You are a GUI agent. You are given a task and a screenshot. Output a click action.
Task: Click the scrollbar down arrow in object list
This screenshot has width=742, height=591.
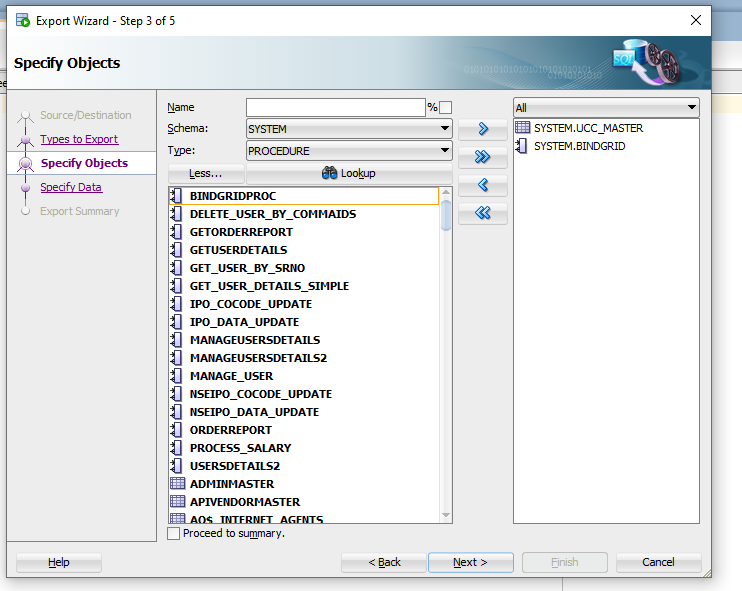coord(446,515)
